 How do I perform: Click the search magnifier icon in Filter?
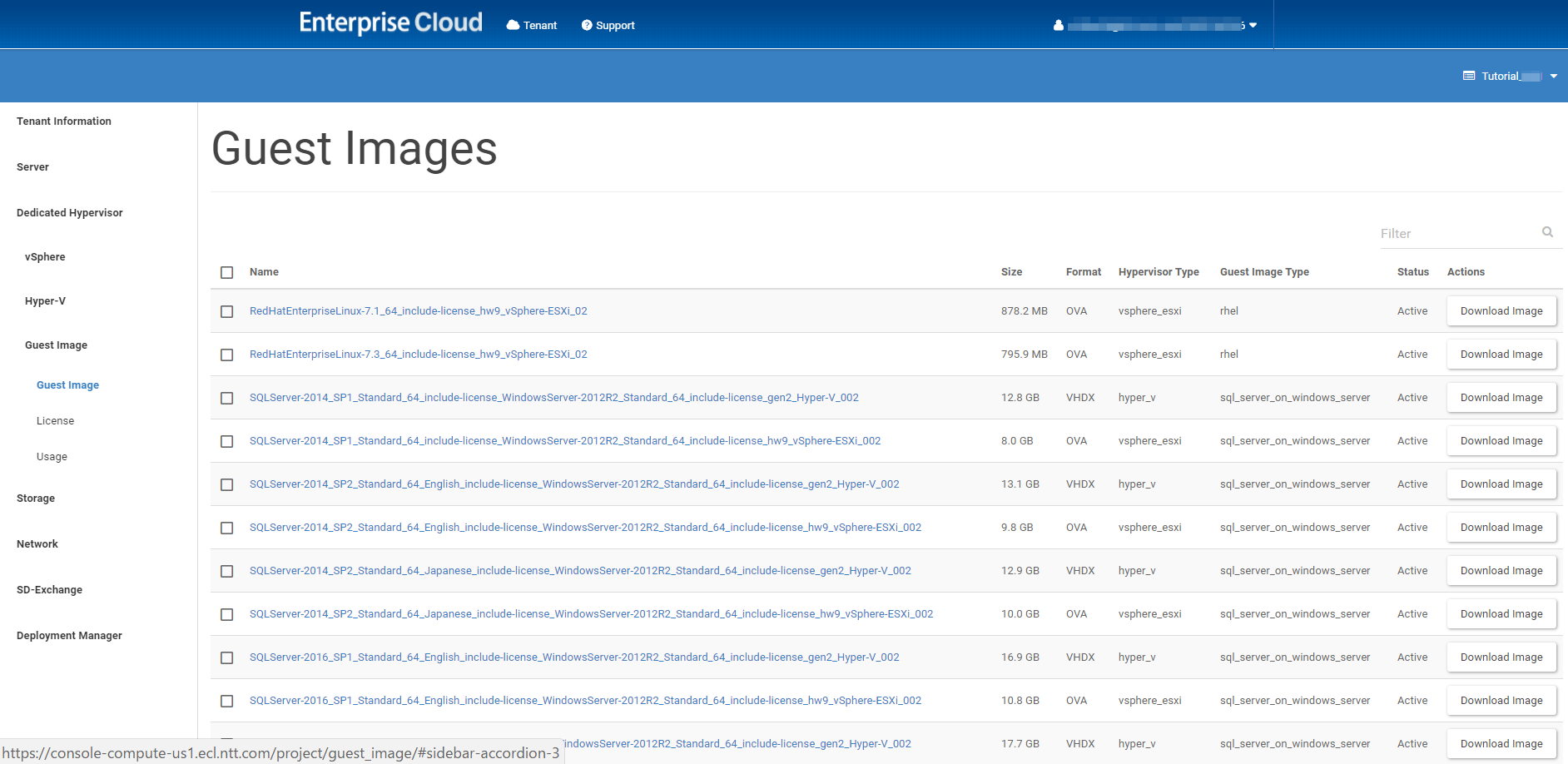point(1547,232)
